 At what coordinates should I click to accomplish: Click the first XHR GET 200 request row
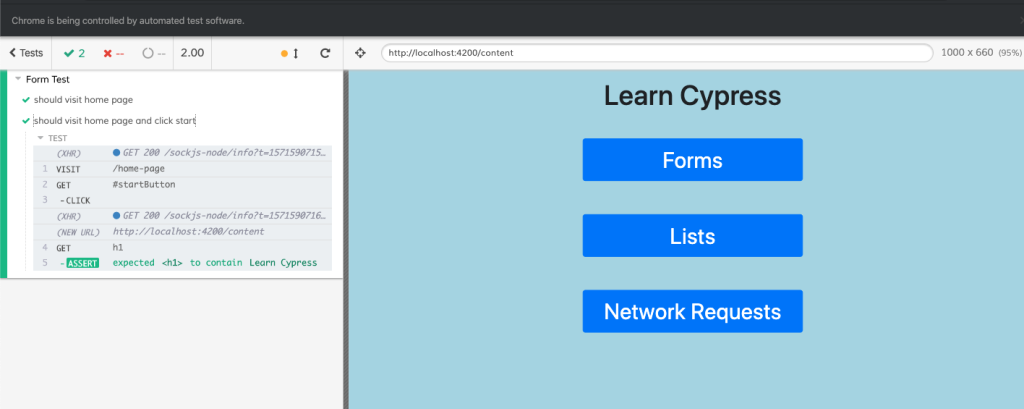click(180, 153)
